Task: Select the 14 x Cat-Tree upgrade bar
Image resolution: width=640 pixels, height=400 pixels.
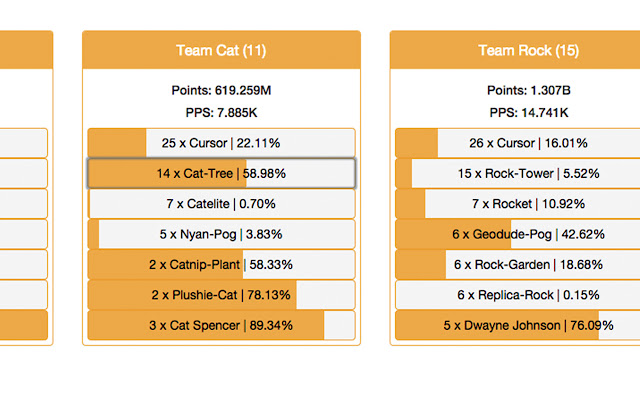Action: 221,173
